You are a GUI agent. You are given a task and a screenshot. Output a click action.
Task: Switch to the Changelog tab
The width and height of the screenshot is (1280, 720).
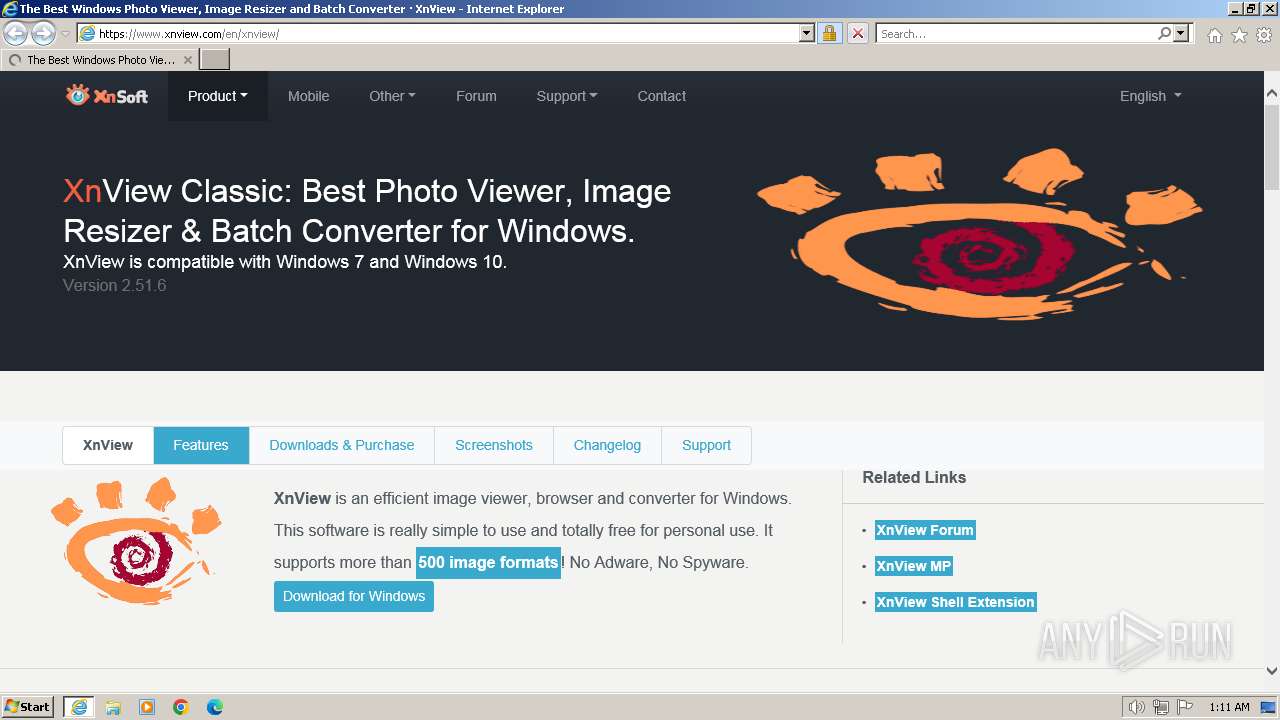(607, 445)
